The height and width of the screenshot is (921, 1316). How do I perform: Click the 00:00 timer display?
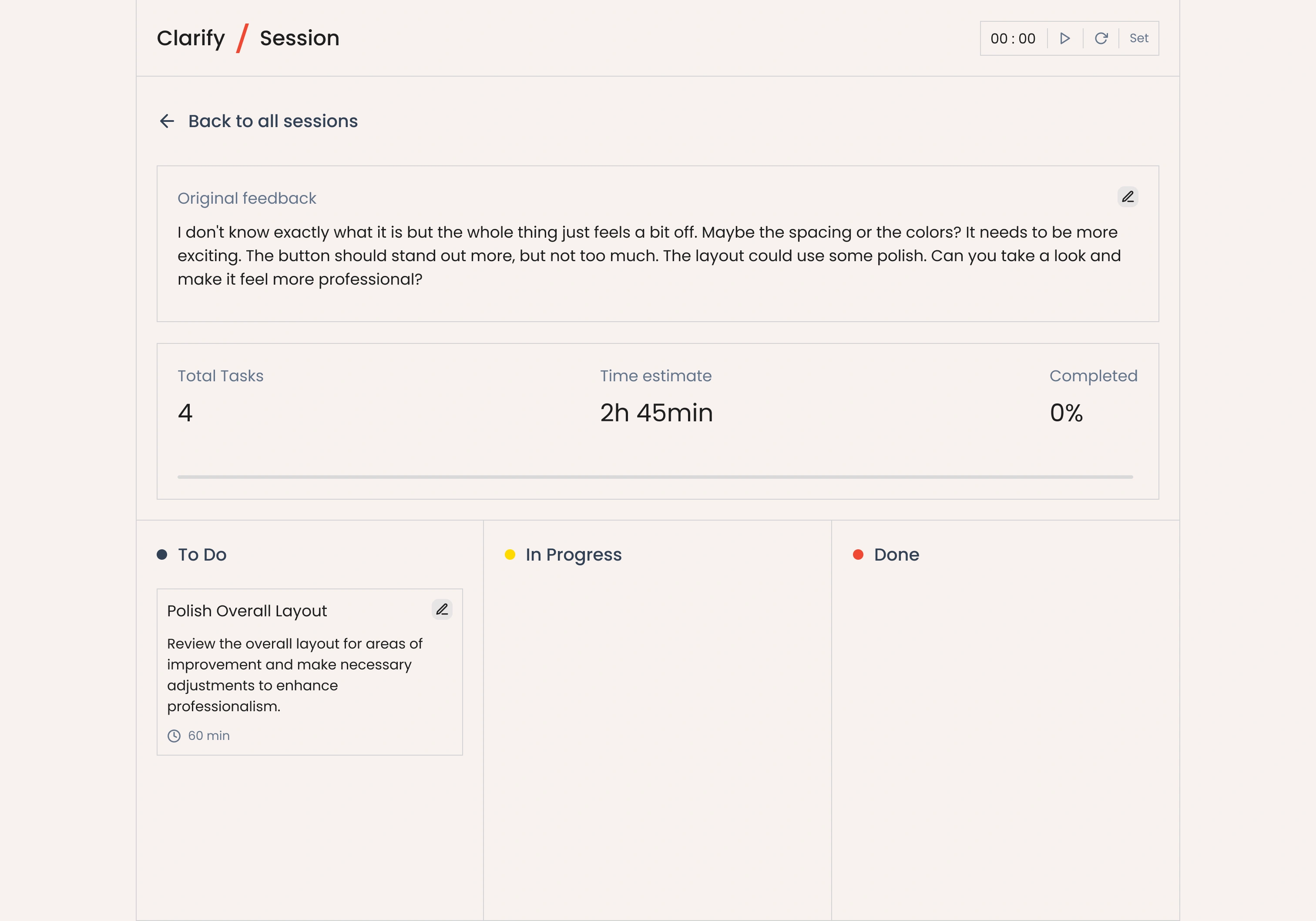tap(1013, 38)
